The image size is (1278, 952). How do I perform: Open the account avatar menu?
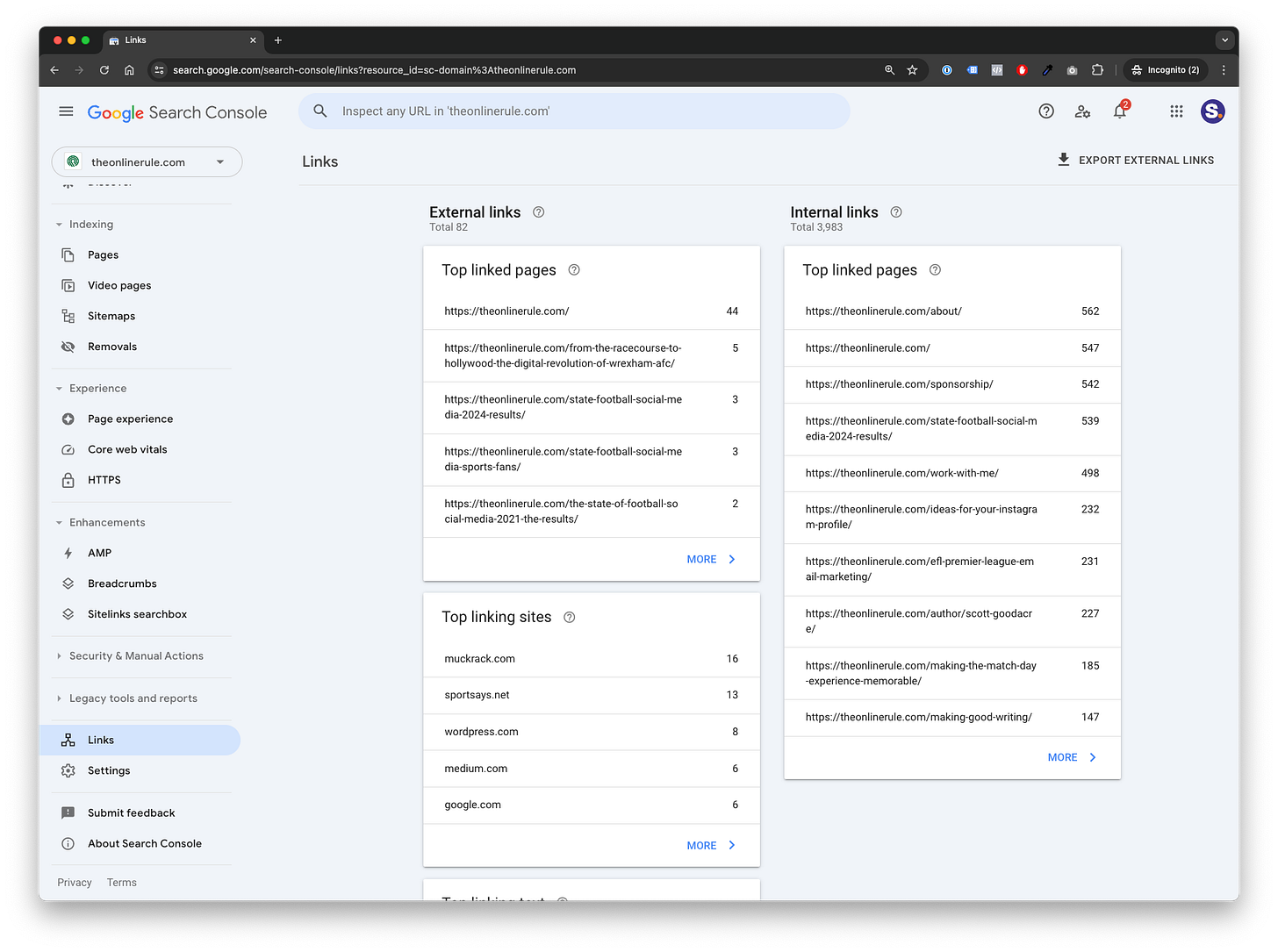click(x=1213, y=111)
